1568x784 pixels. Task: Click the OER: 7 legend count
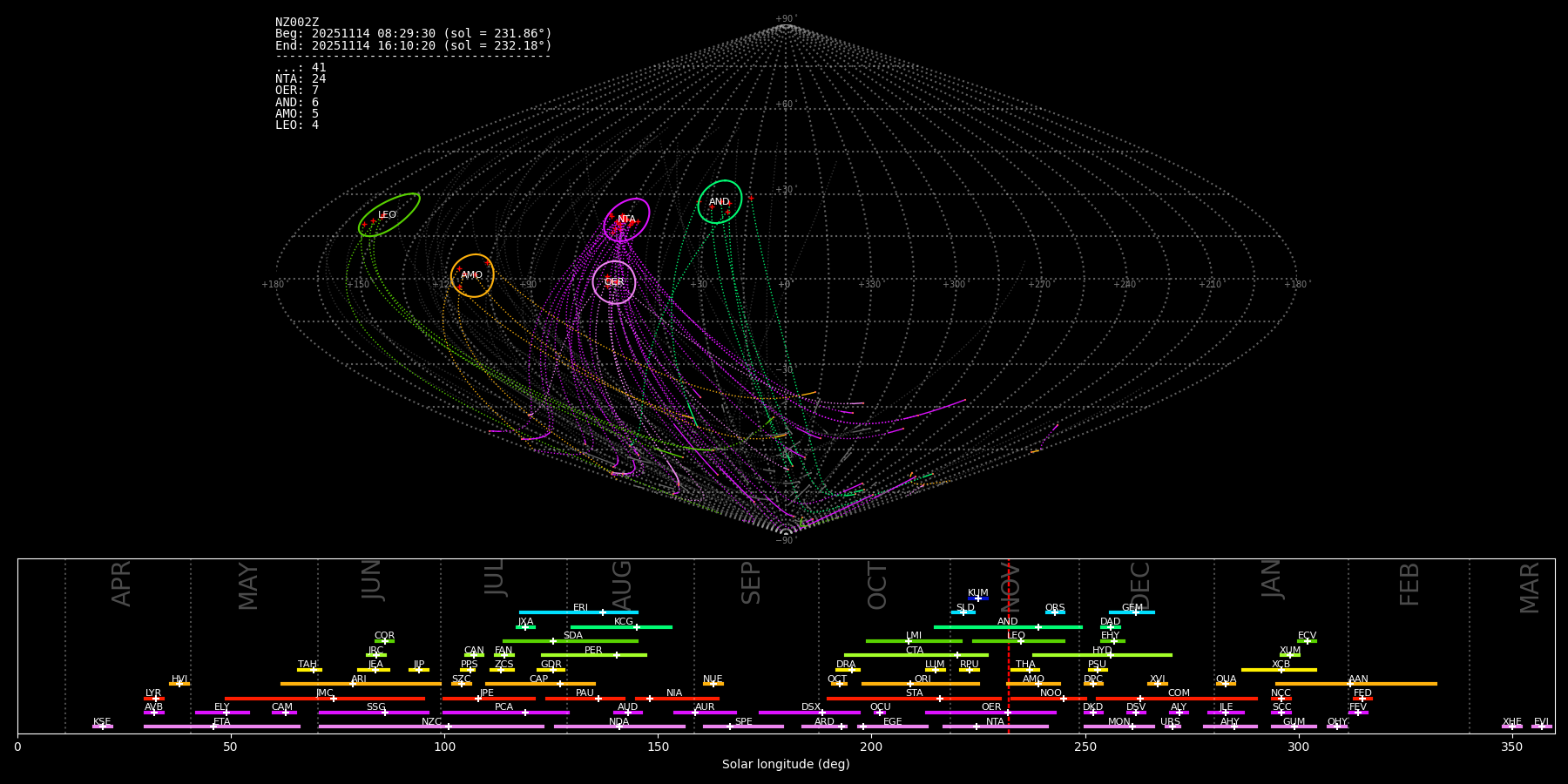point(297,91)
